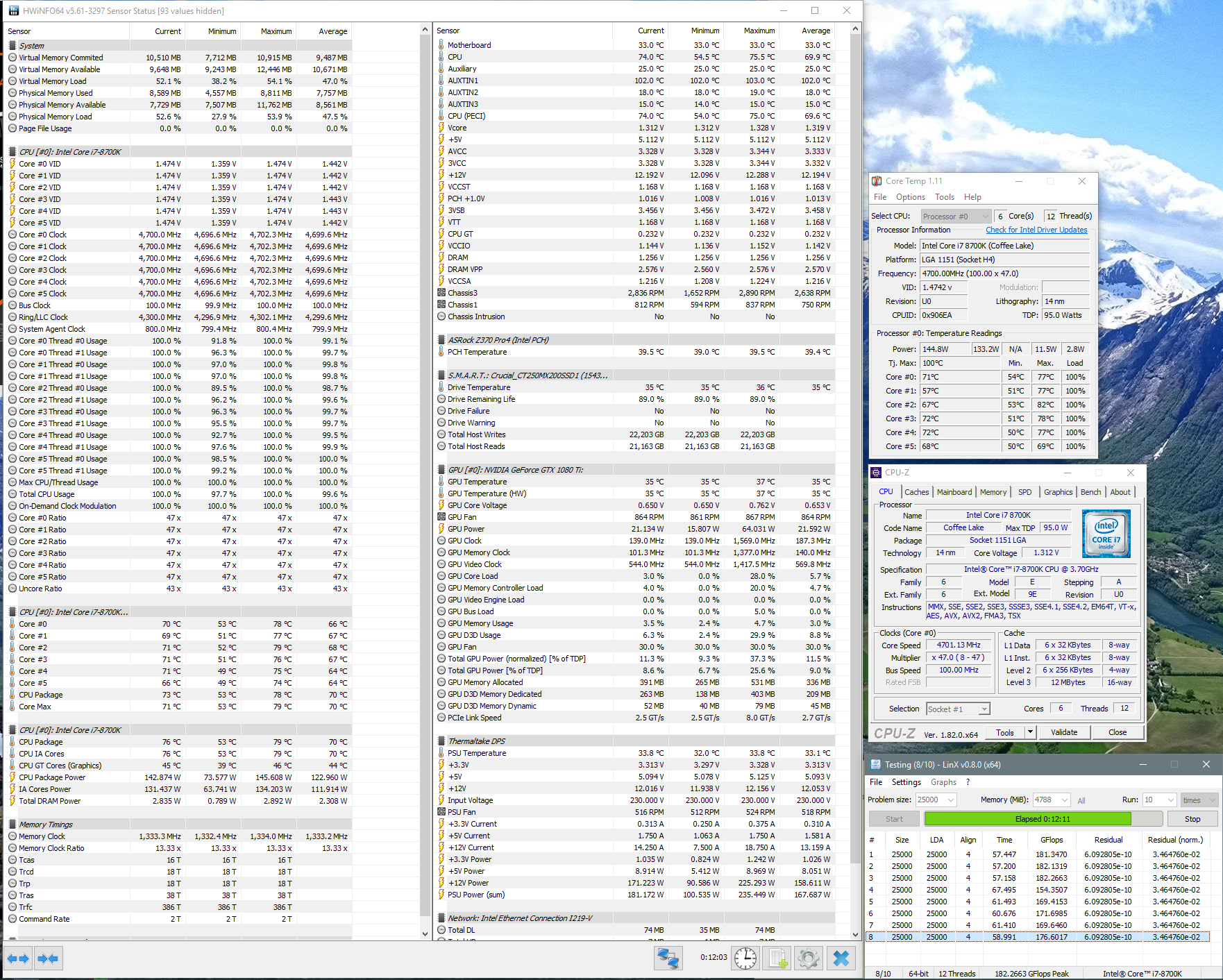Screen dimensions: 1223x980
Task: Switch to CPU-Z Caches tab
Action: pyautogui.click(x=916, y=492)
